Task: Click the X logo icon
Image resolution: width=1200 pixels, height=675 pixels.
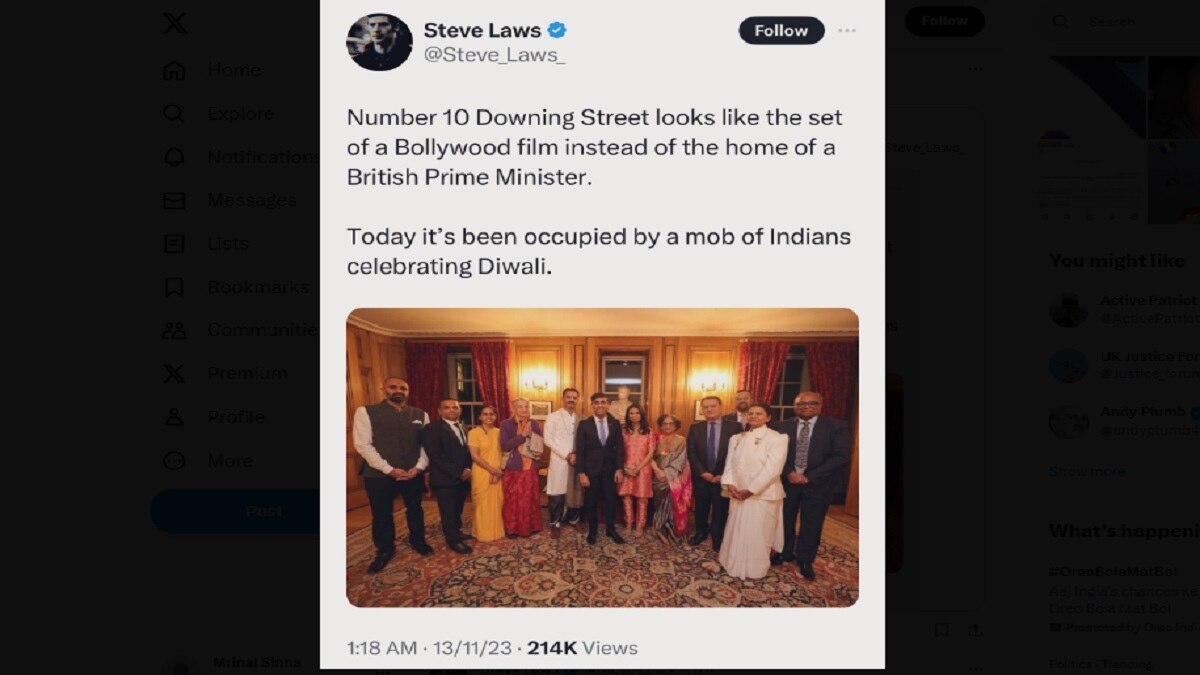Action: (x=175, y=22)
